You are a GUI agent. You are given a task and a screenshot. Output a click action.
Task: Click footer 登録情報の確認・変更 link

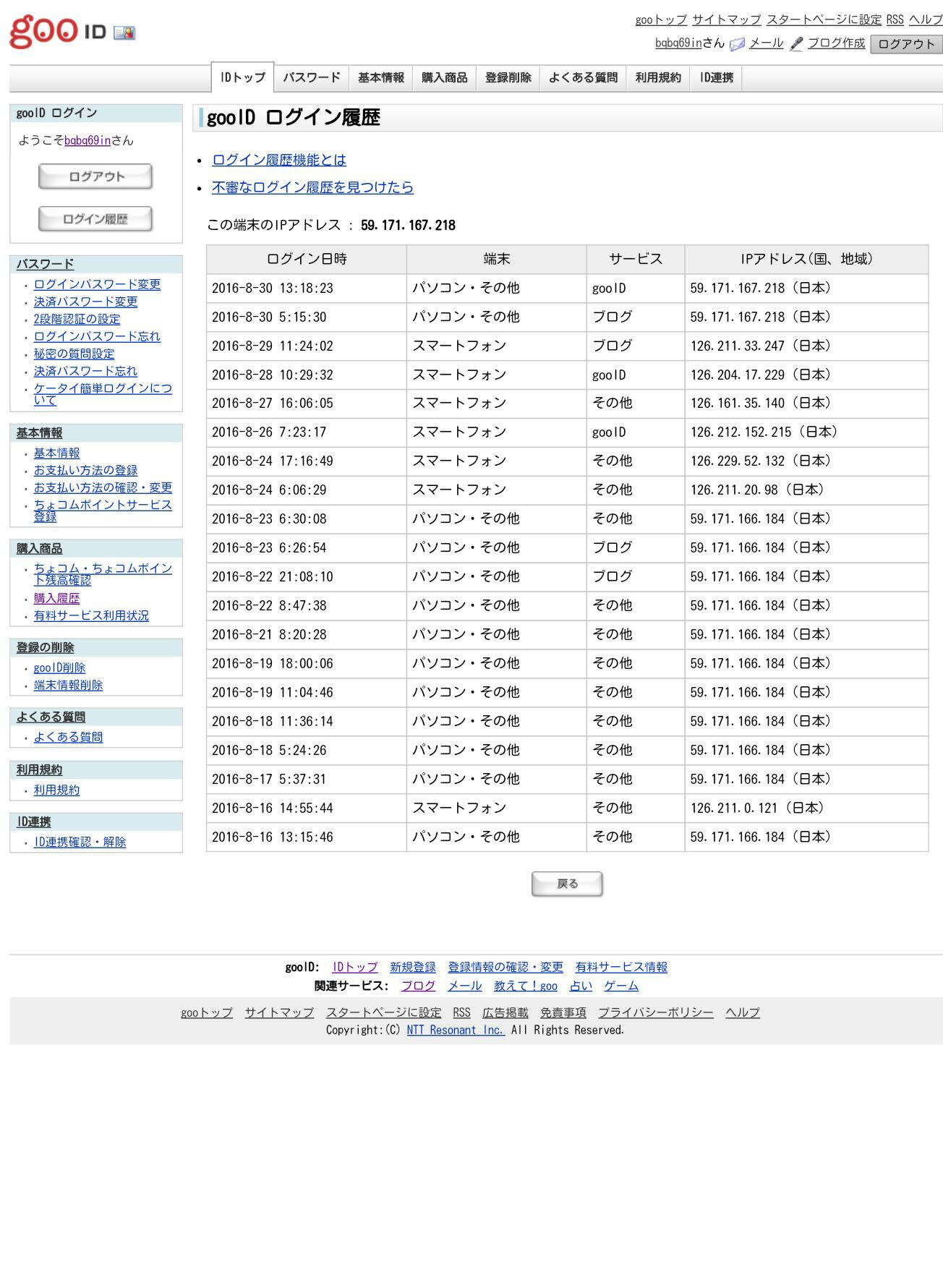click(x=505, y=967)
